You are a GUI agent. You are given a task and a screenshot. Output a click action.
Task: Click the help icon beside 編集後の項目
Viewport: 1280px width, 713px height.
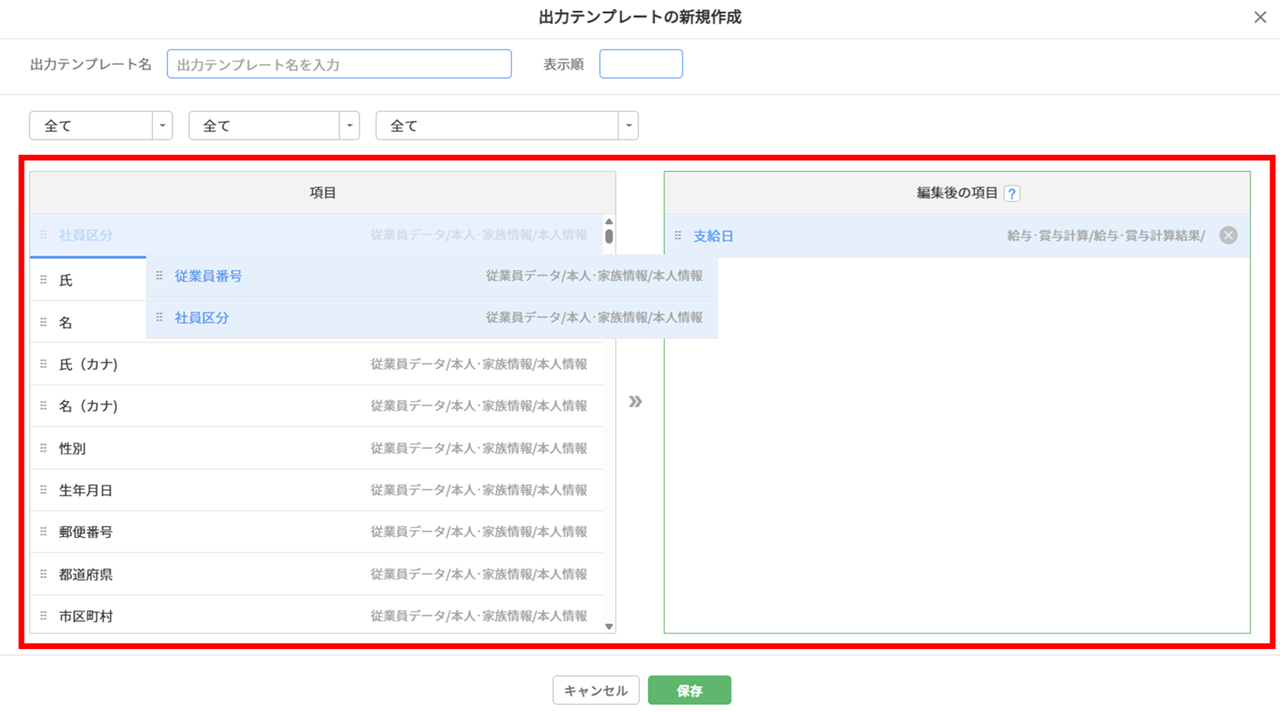click(x=1012, y=194)
